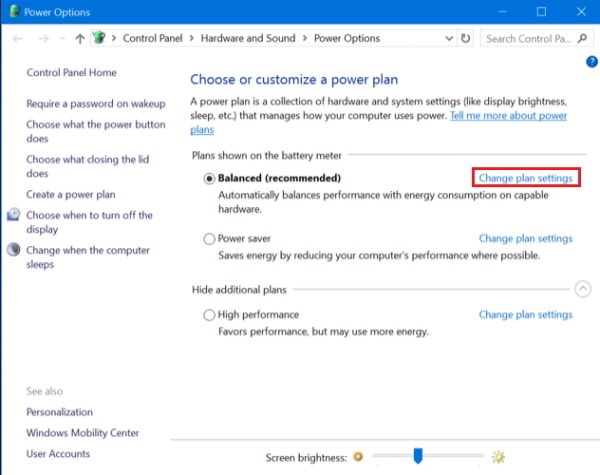
Task: Expand the chevron after Control Panel breadcrumb
Action: [191, 38]
